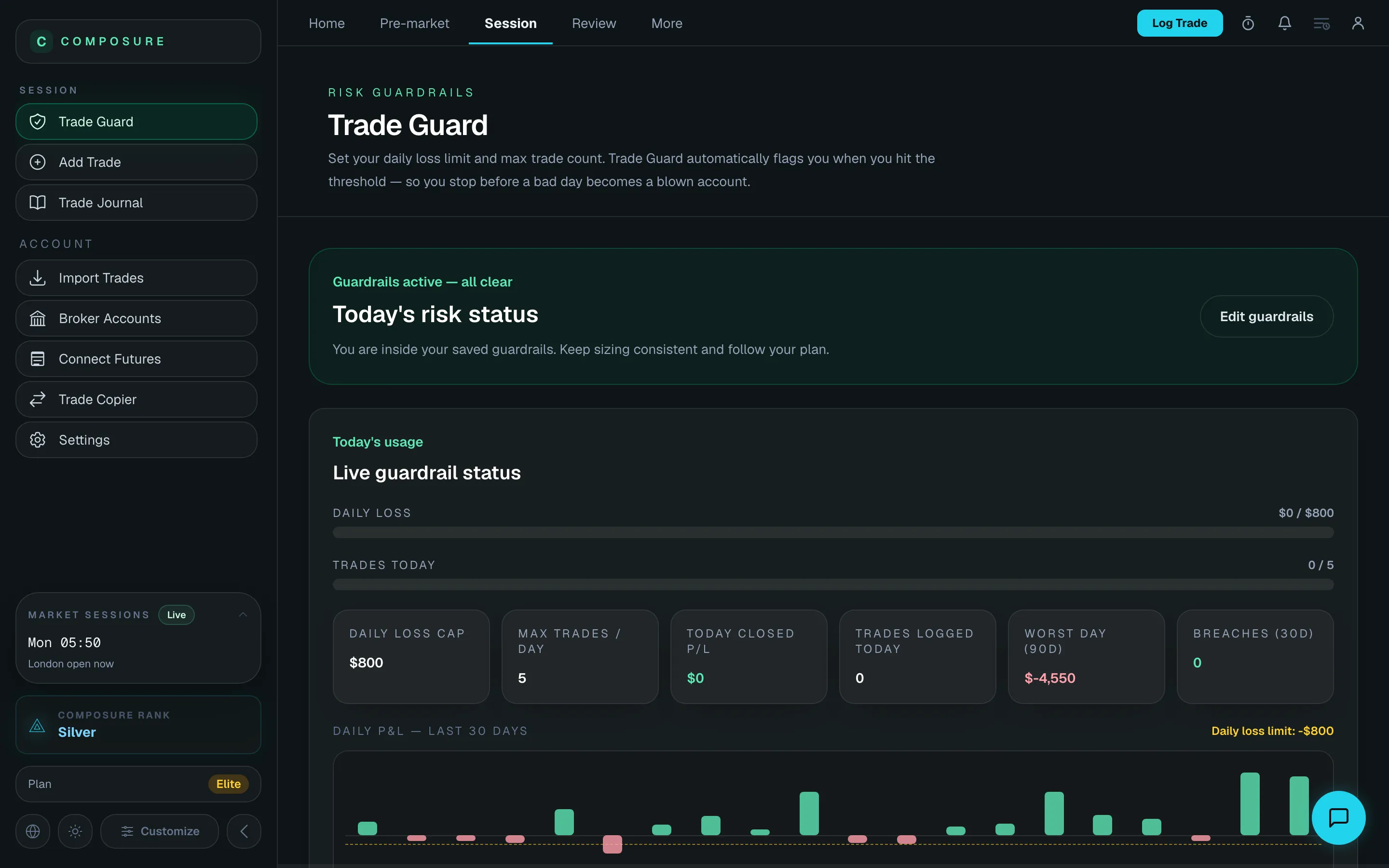Click the Max Trades / Day card
Viewport: 1389px width, 868px height.
[580, 657]
